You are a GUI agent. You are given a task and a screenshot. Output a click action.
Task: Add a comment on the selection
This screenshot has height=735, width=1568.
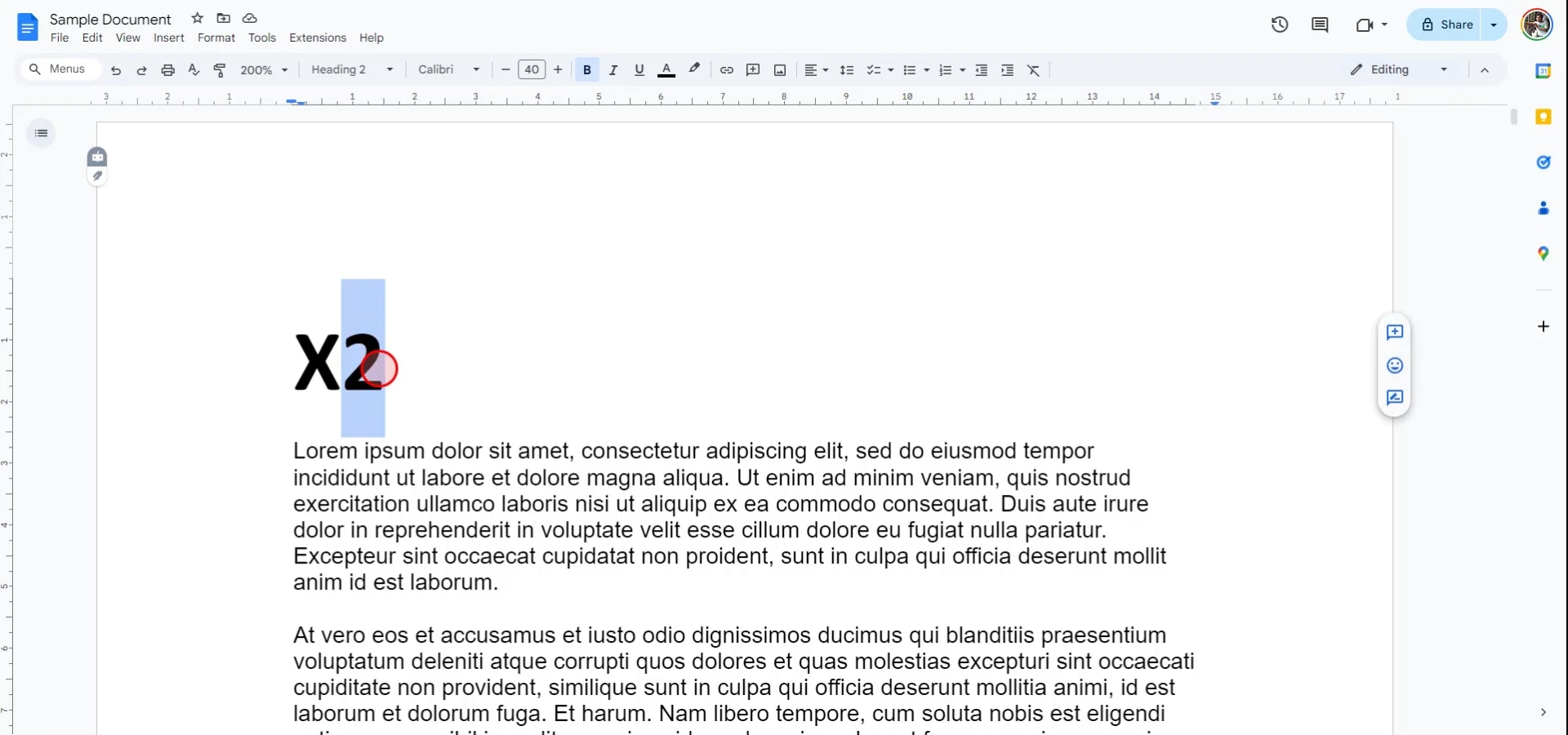click(1395, 333)
